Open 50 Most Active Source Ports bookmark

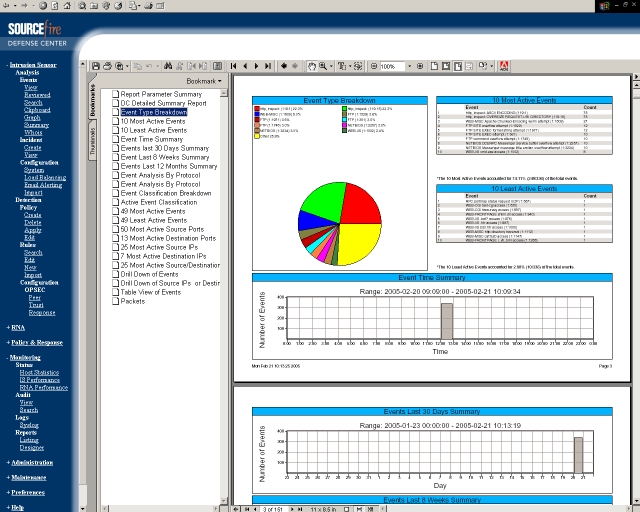[162, 229]
